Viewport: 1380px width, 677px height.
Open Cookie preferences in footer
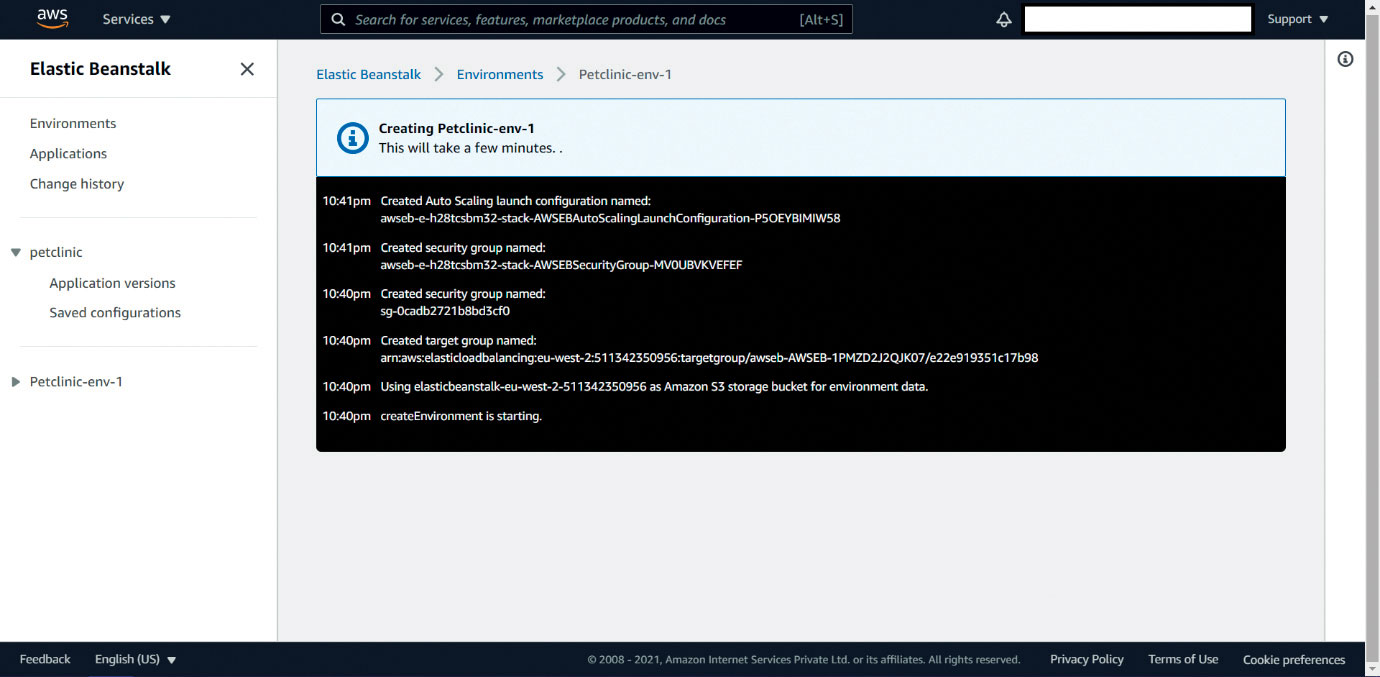click(1293, 659)
